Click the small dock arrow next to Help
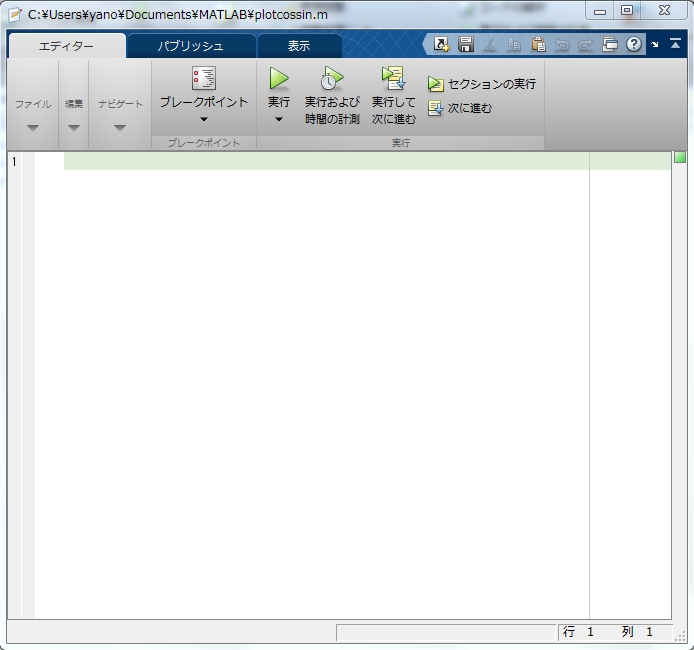The image size is (694, 650). pyautogui.click(x=655, y=44)
